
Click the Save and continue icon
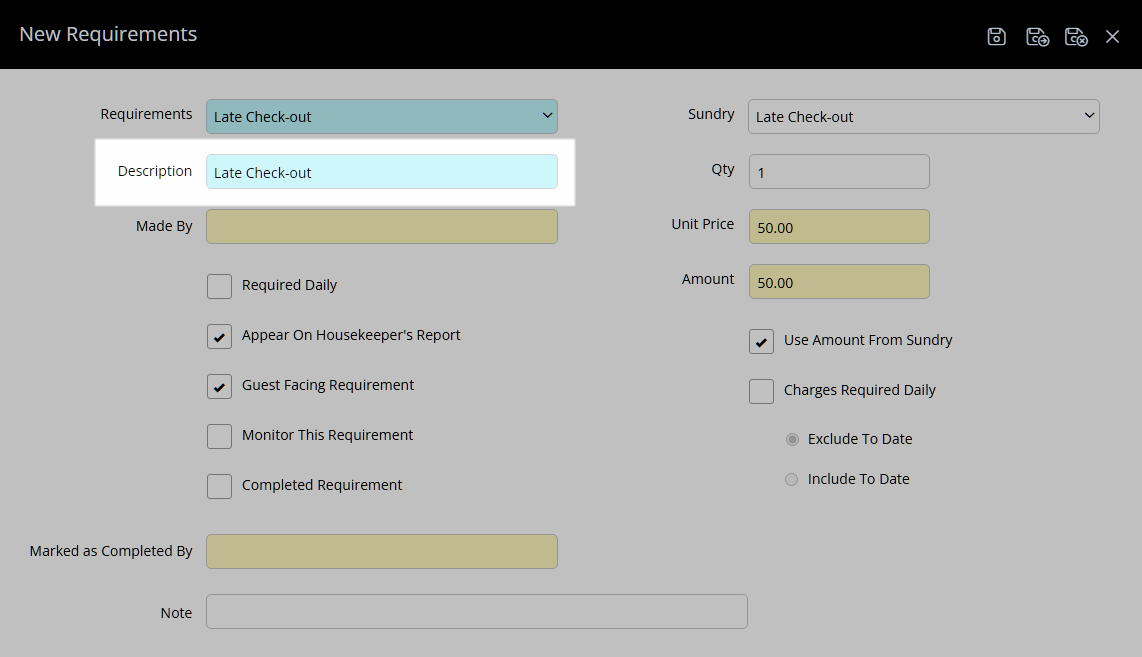1037,36
